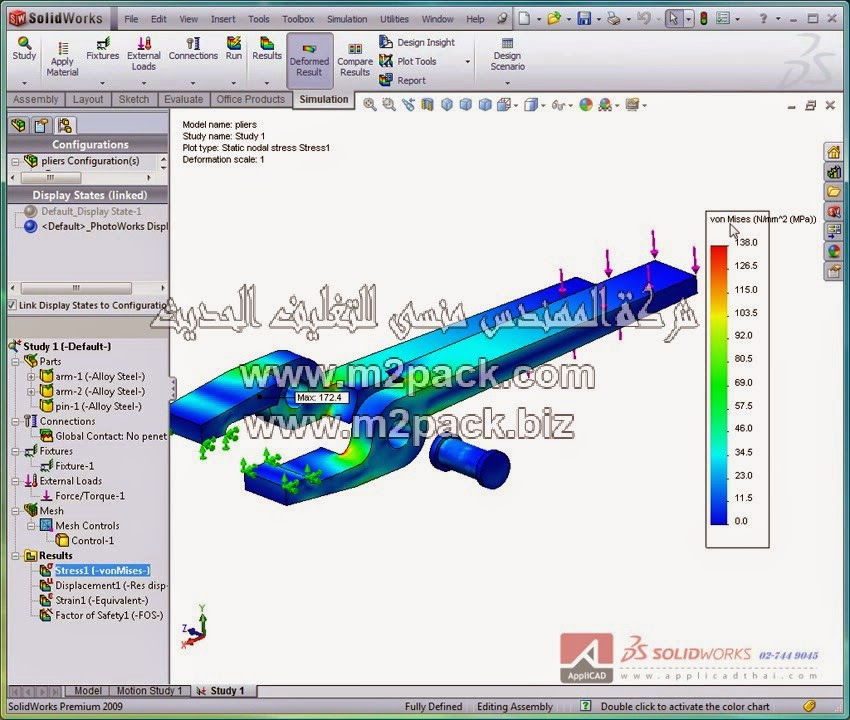Click the Zoom to Area icon

(x=389, y=105)
